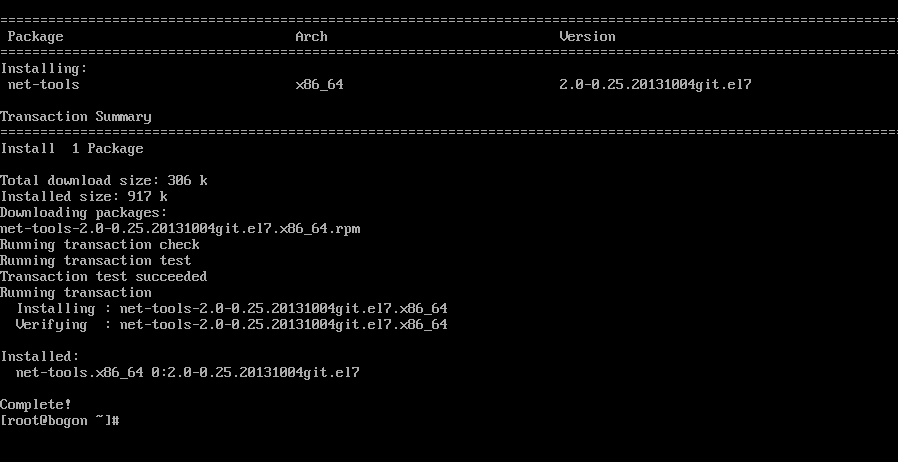Click the 'Installed size: 917 k' line

tap(84, 197)
